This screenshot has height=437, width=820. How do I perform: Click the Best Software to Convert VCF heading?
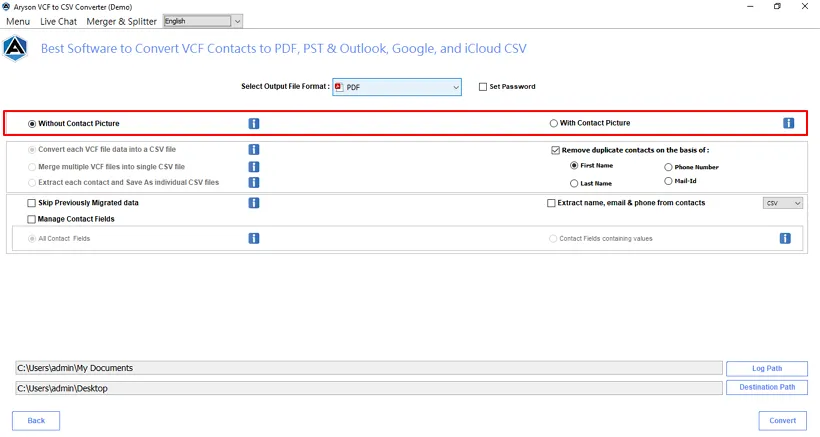[x=283, y=49]
